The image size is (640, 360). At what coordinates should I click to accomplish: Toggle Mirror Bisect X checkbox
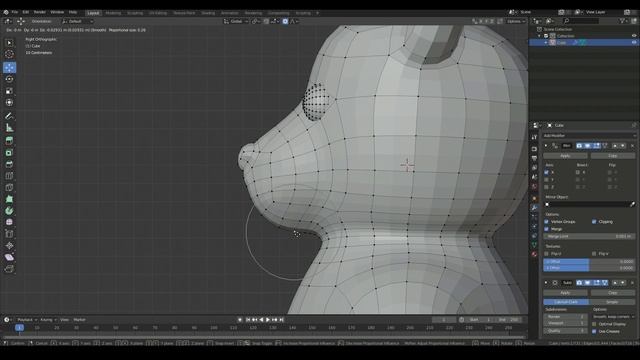[x=578, y=172]
